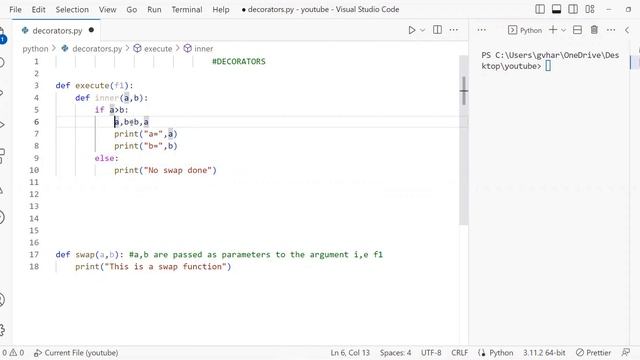Click the editor vertical scrollbar

tap(464, 140)
